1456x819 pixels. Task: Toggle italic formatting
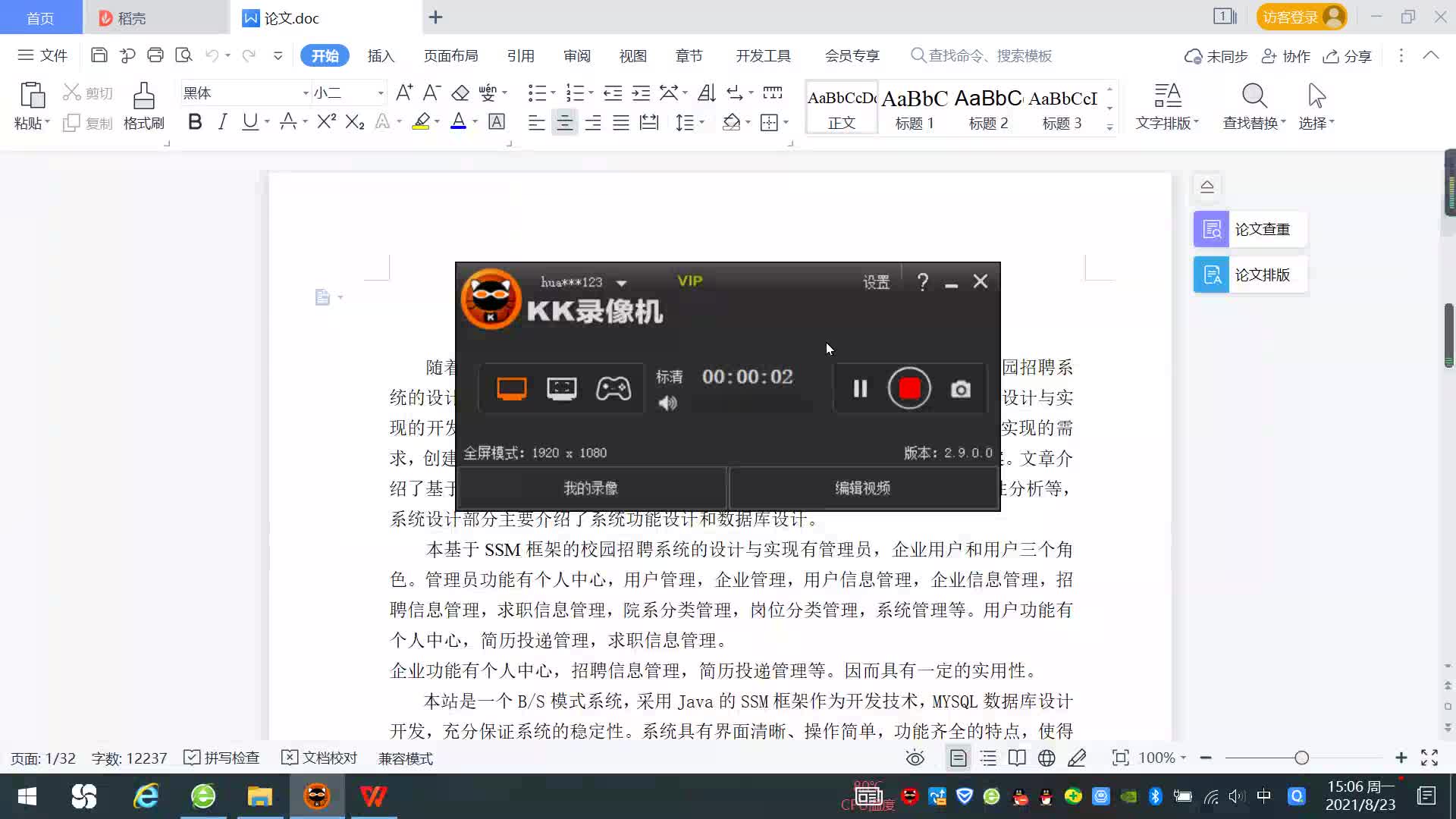[x=222, y=122]
